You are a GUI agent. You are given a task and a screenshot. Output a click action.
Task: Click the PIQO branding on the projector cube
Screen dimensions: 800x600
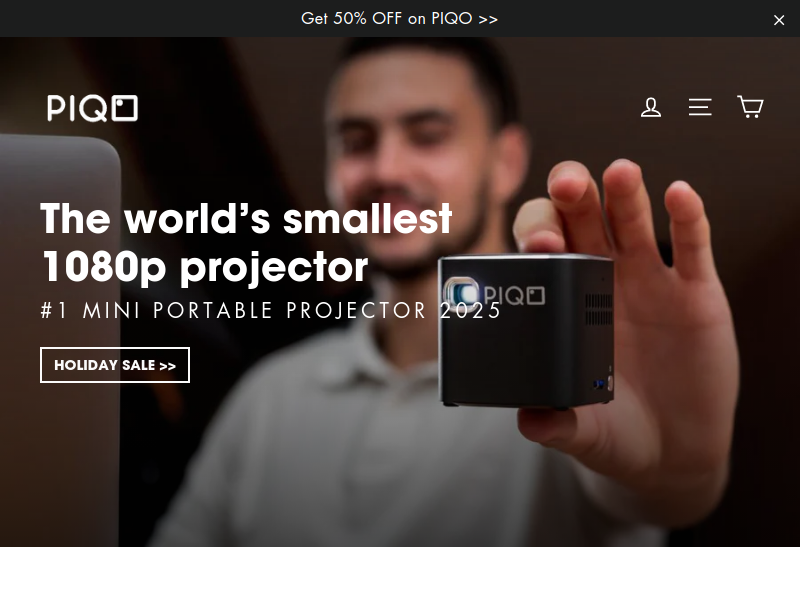514,296
